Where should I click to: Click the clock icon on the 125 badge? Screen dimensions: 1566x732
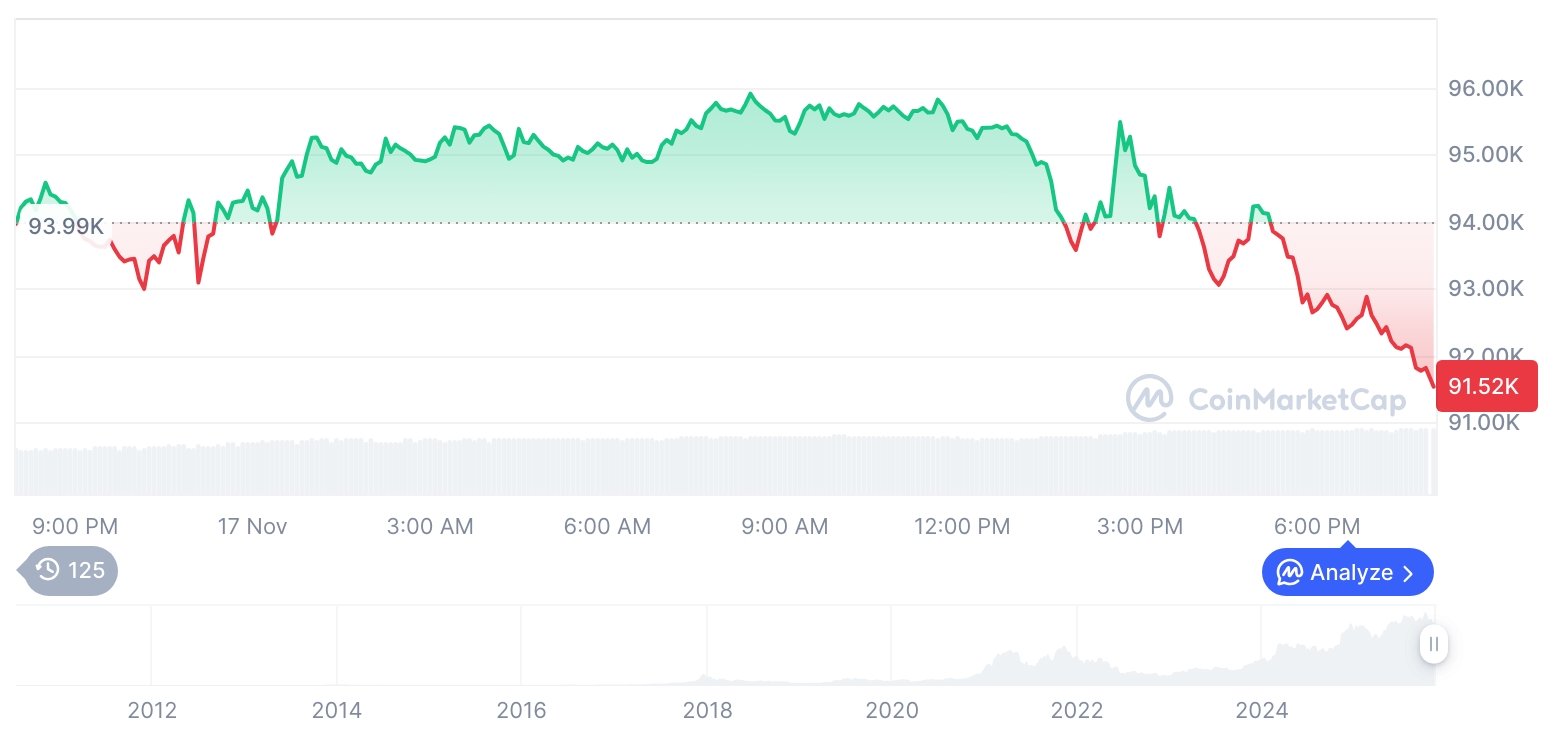47,571
